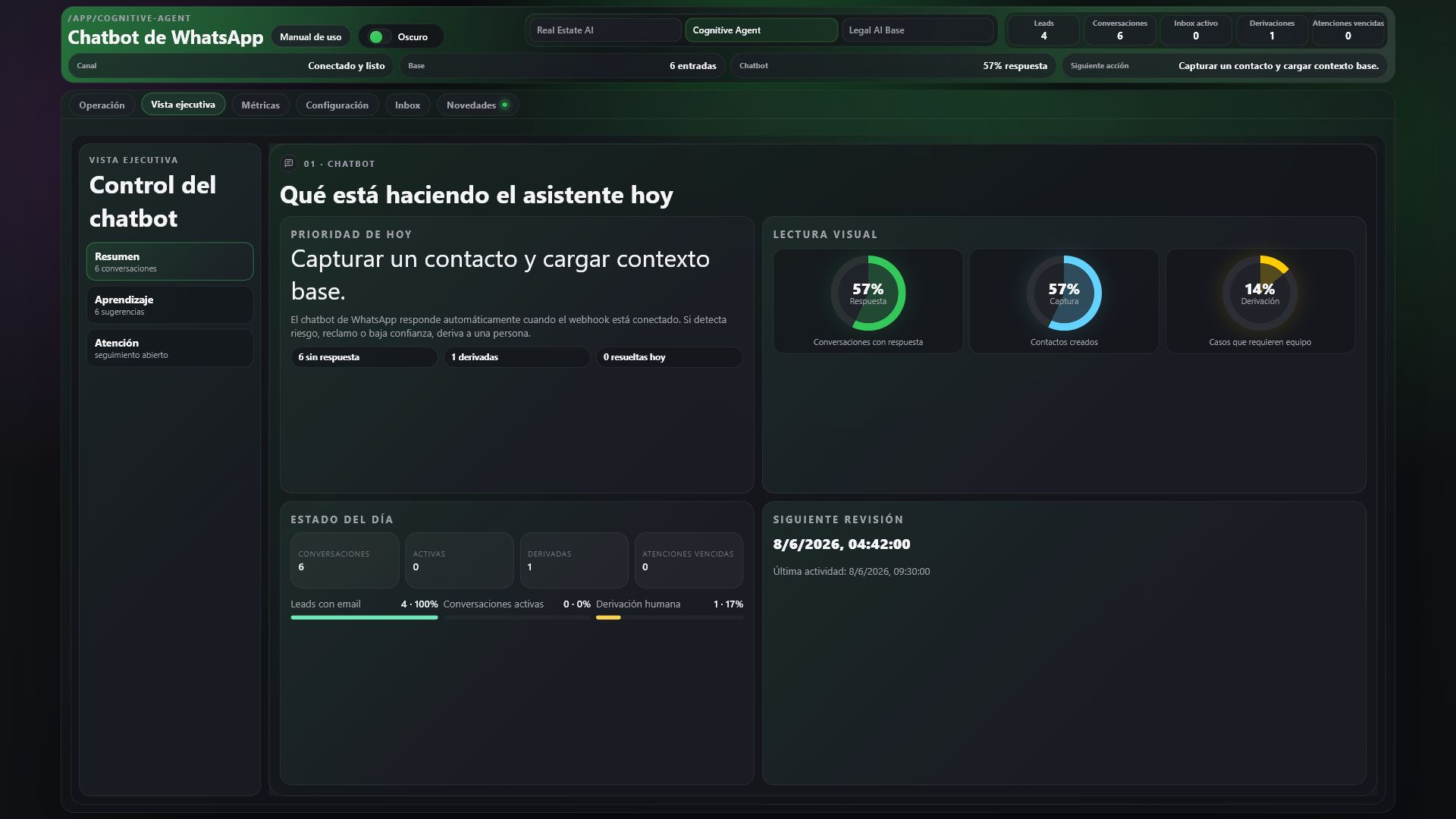Click the ACTIVAS 0 stat card
This screenshot has width=1456, height=819.
460,560
